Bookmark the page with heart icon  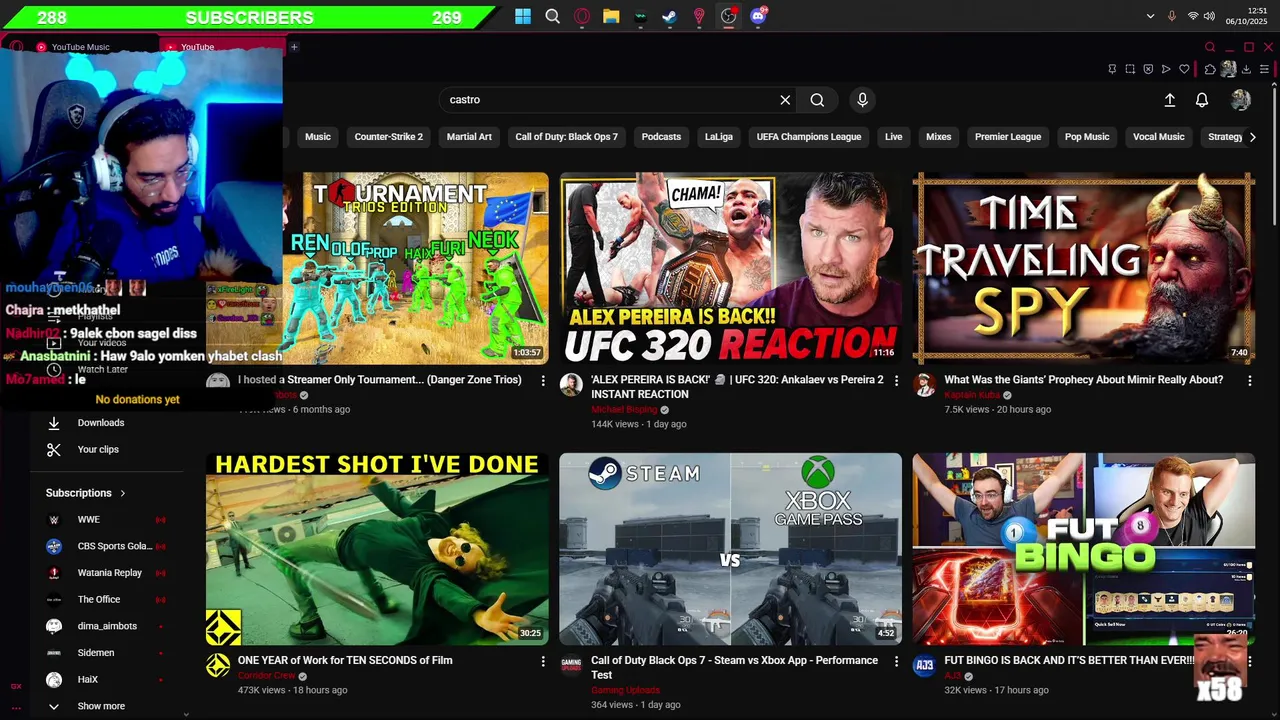[x=1184, y=69]
